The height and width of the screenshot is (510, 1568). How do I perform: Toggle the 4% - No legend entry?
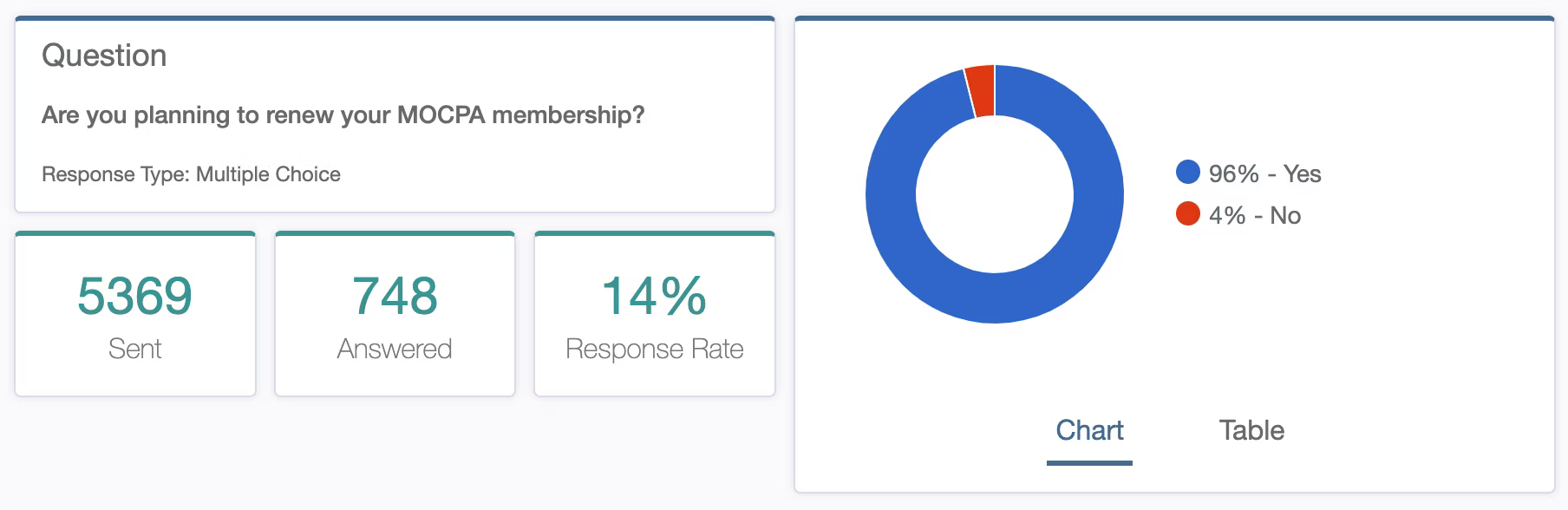(x=1238, y=215)
